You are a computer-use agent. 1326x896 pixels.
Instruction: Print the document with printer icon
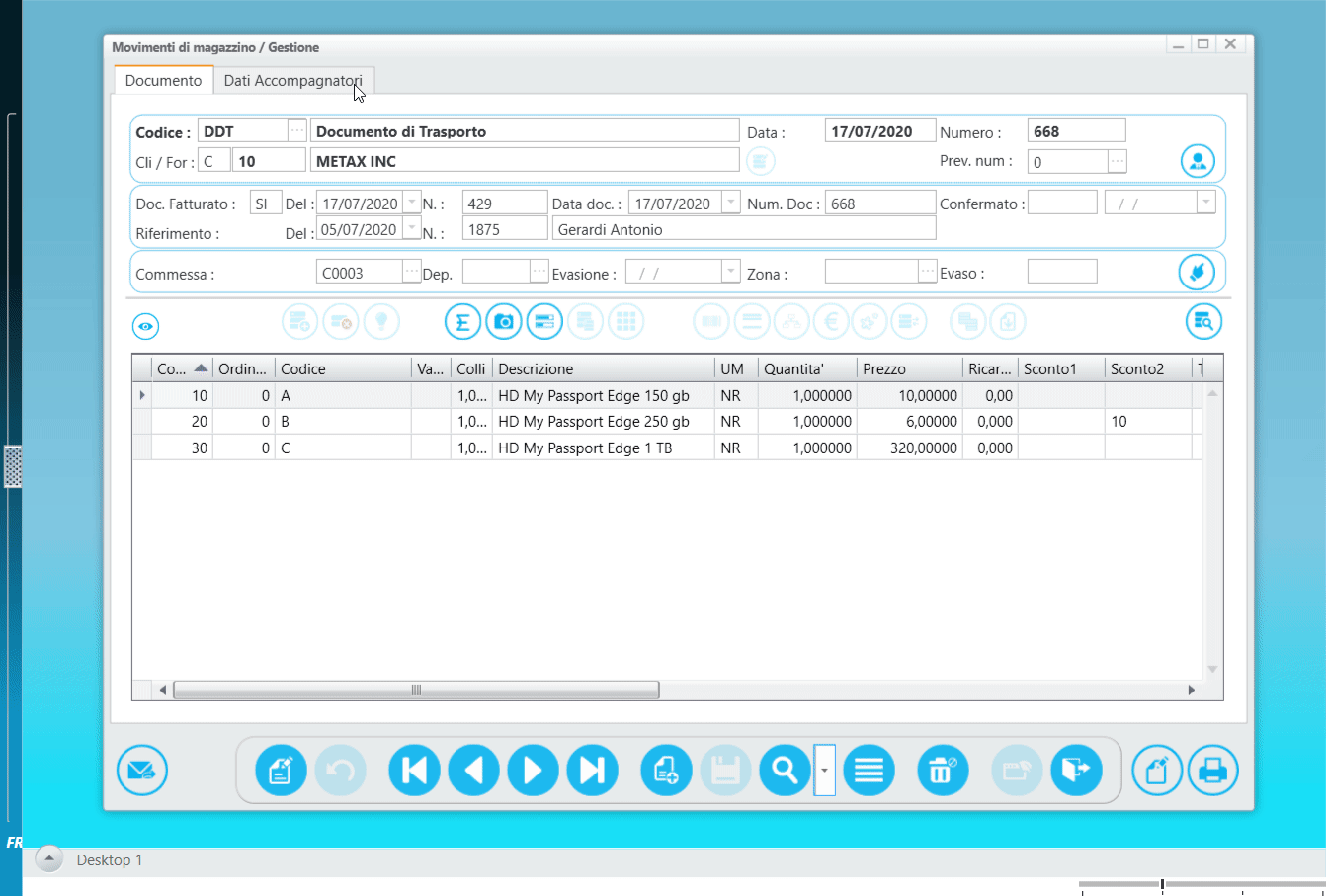coord(1212,771)
